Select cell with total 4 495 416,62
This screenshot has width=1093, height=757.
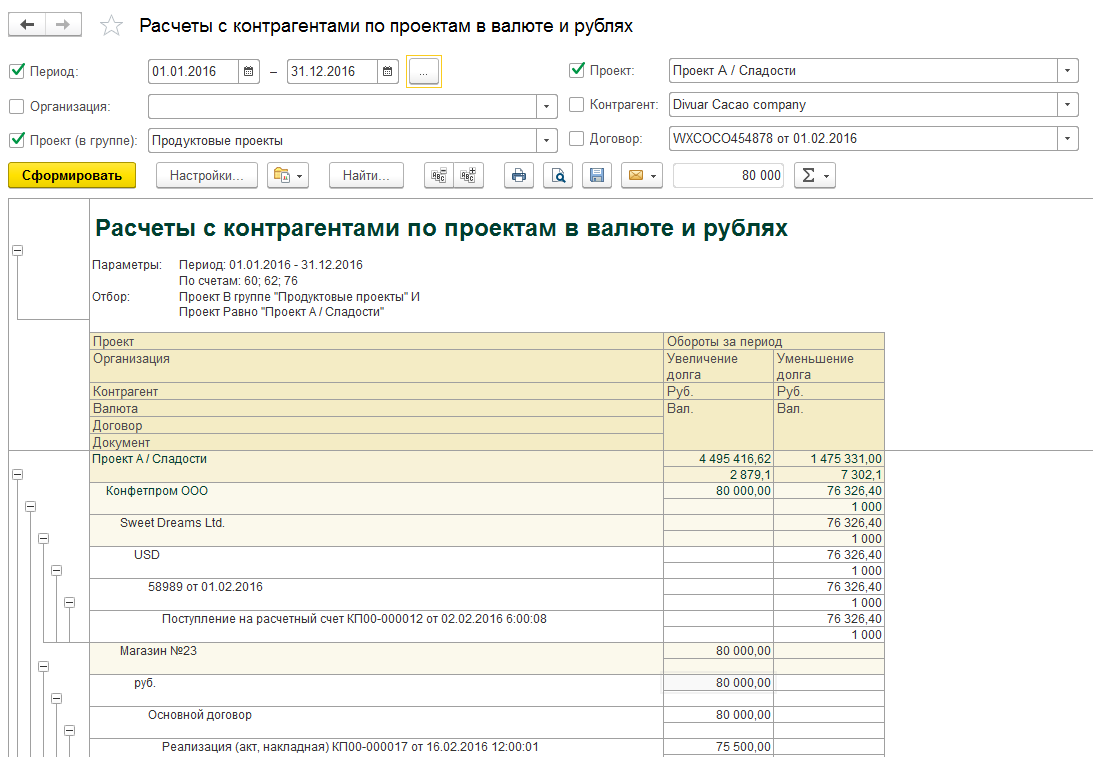point(719,459)
